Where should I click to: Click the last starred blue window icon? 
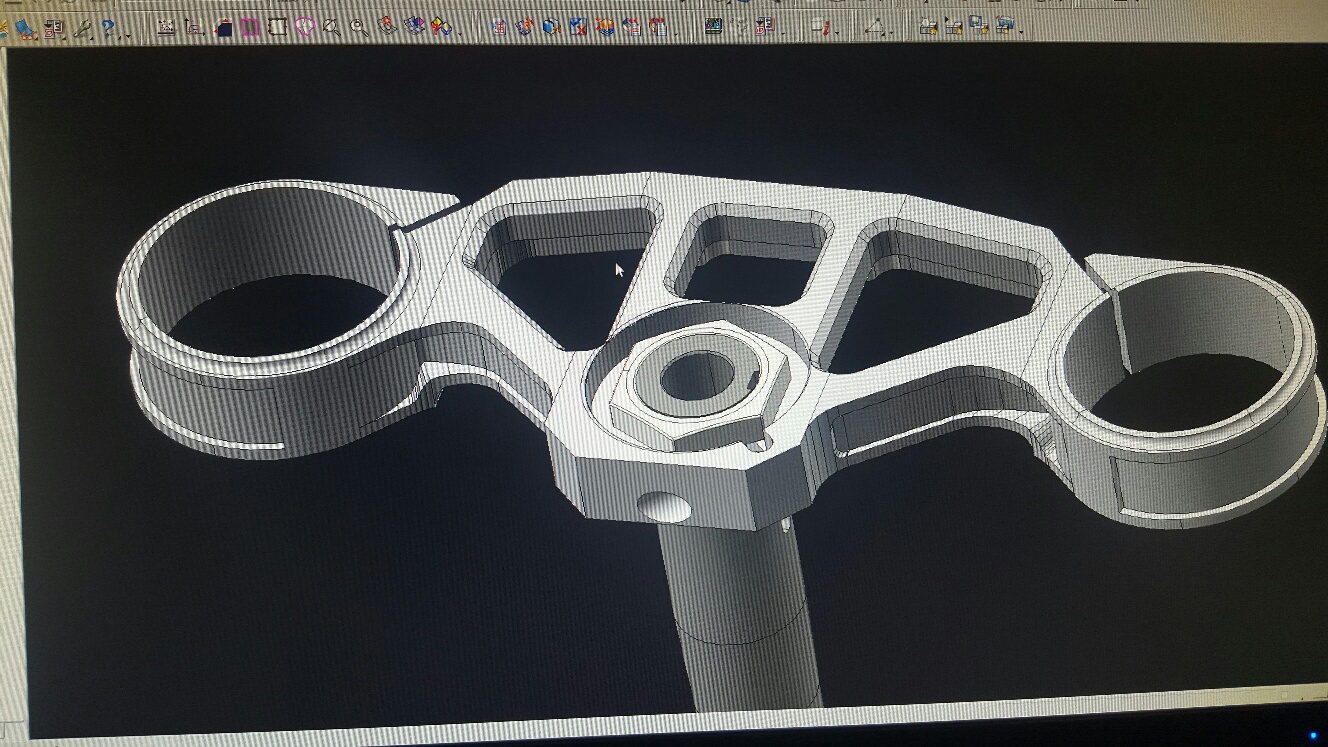(x=1006, y=25)
